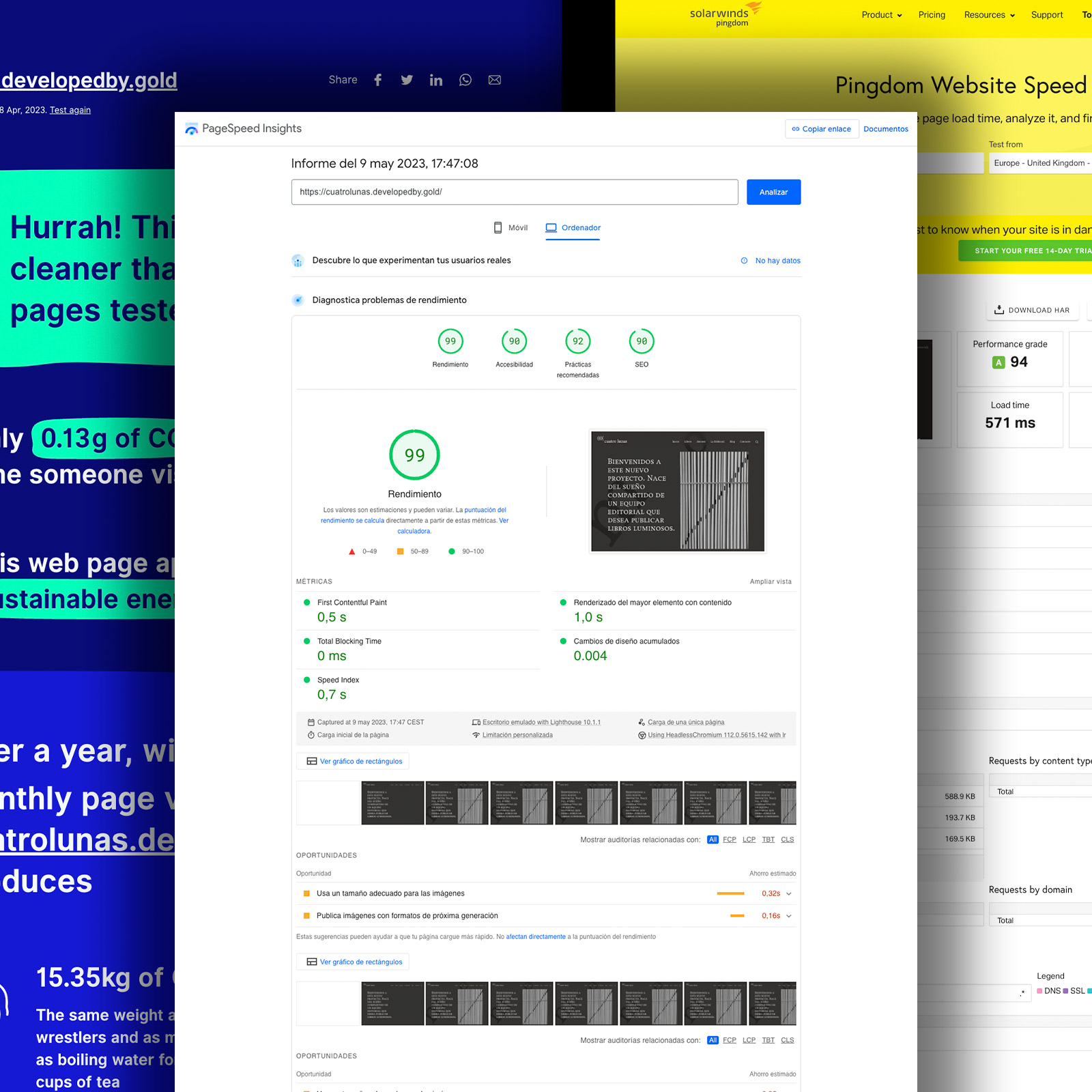
Task: Open Pricing in Pingdom navbar
Action: click(932, 15)
